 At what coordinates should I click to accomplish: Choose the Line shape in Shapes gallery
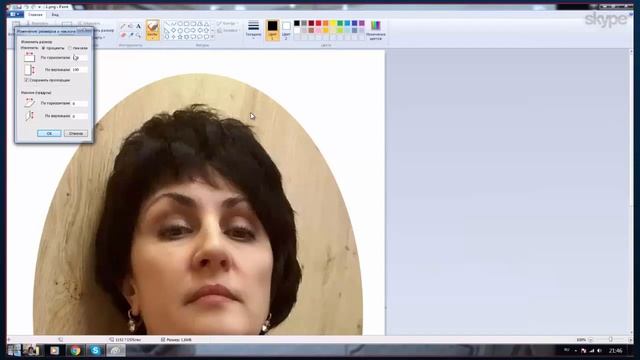[167, 23]
